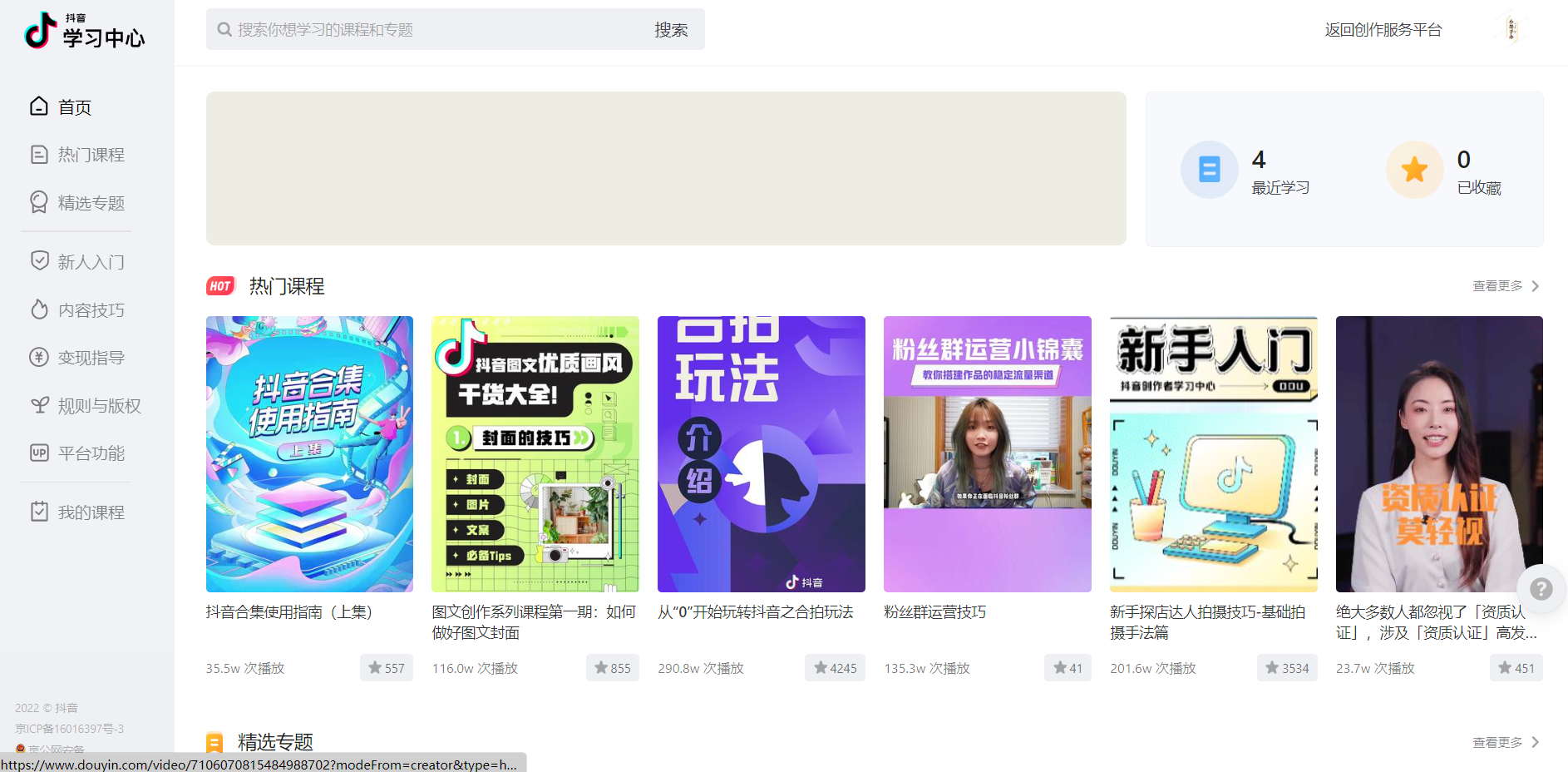Select the 首页 home icon in sidebar

pos(38,106)
